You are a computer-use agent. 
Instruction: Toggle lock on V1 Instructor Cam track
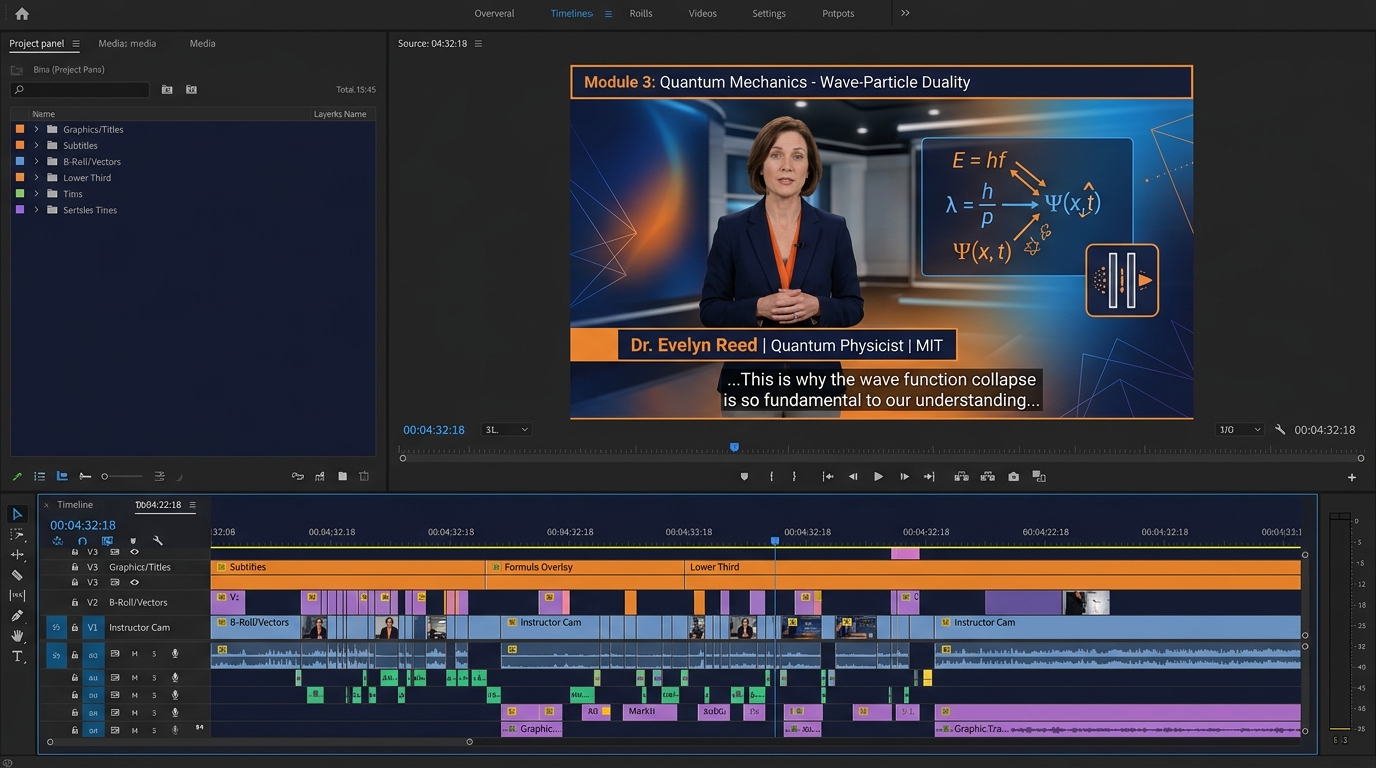pos(74,627)
